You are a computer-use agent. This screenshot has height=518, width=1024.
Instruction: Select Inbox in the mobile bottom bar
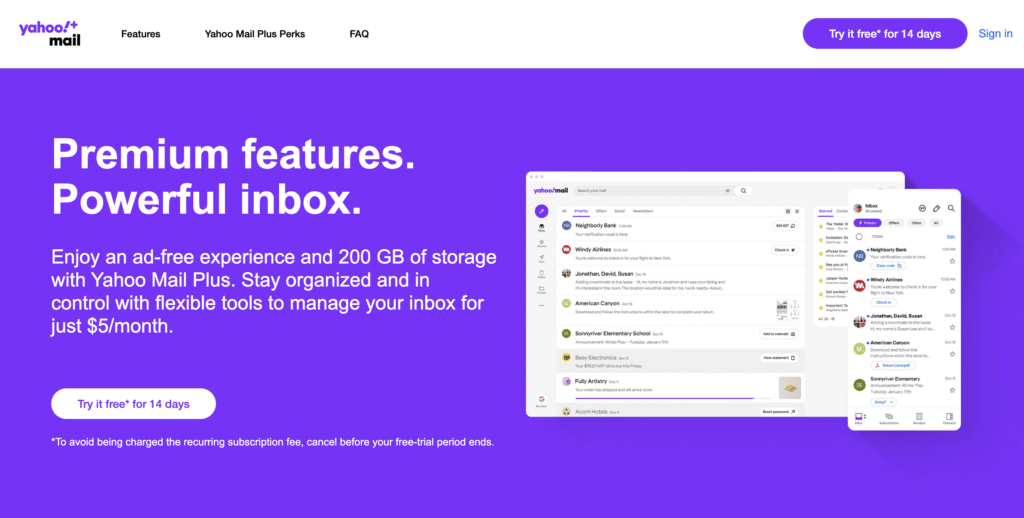[859, 419]
